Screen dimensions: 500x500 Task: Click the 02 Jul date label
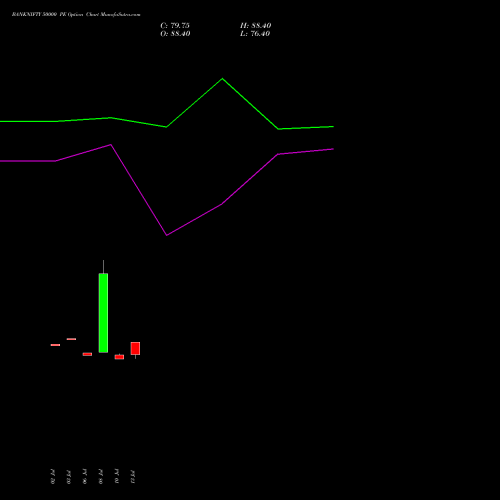(x=53, y=477)
